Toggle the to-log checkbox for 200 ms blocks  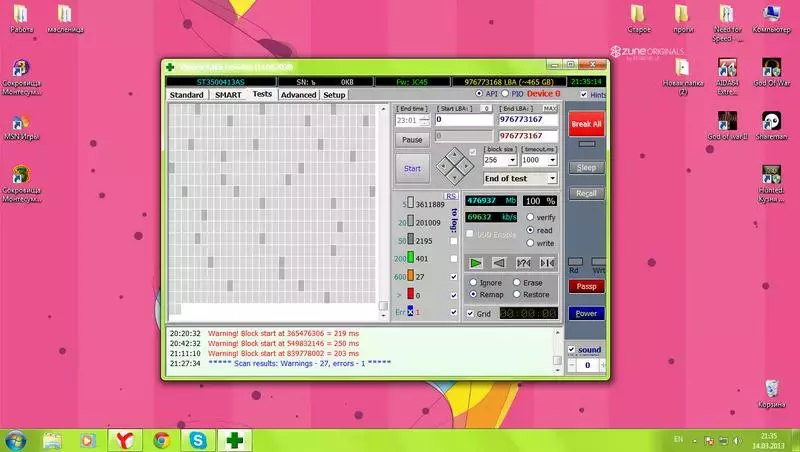click(x=454, y=259)
